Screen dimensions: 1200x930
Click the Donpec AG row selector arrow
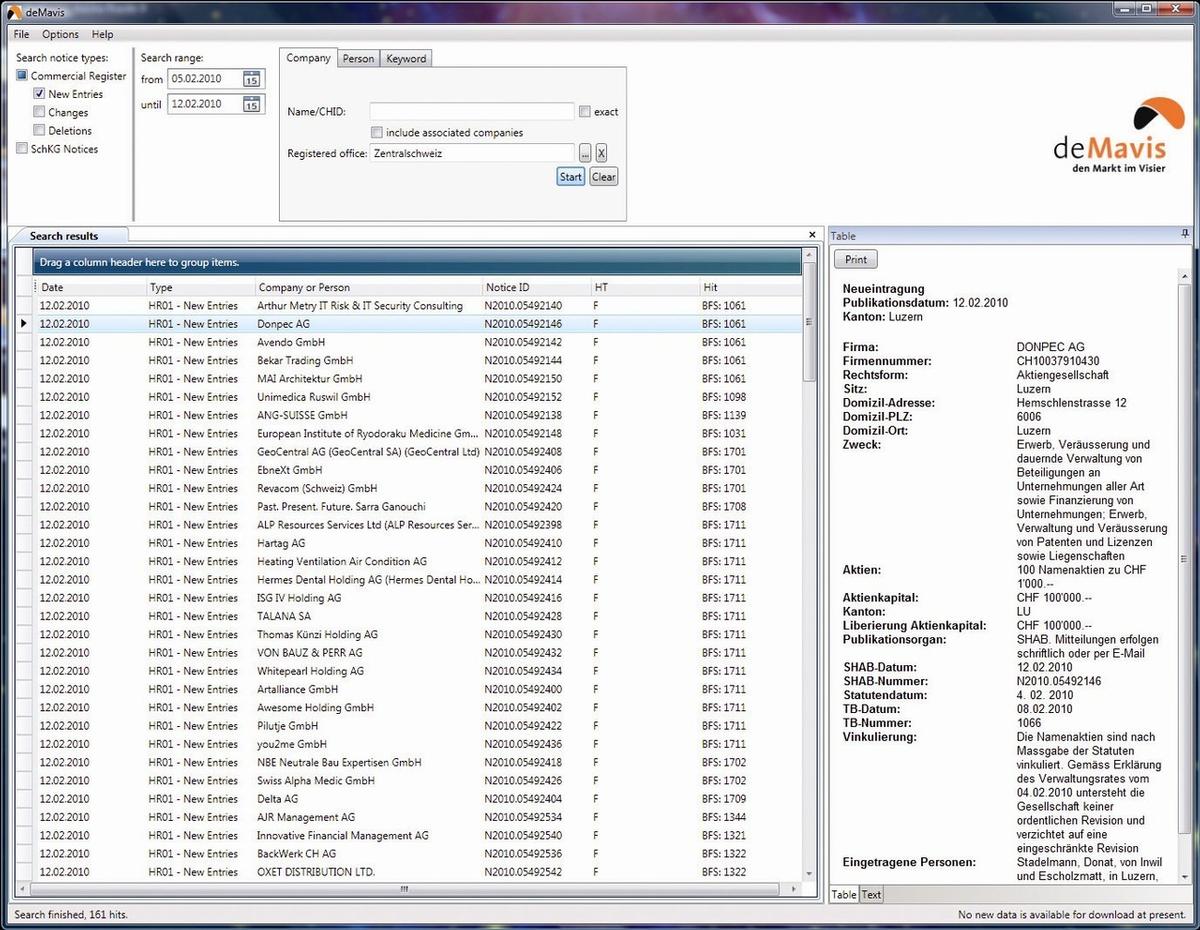click(25, 324)
